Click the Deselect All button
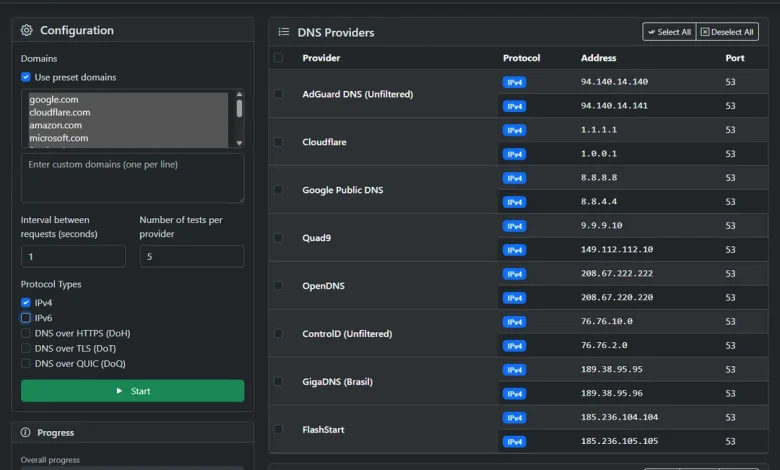The image size is (780, 470). [x=727, y=32]
